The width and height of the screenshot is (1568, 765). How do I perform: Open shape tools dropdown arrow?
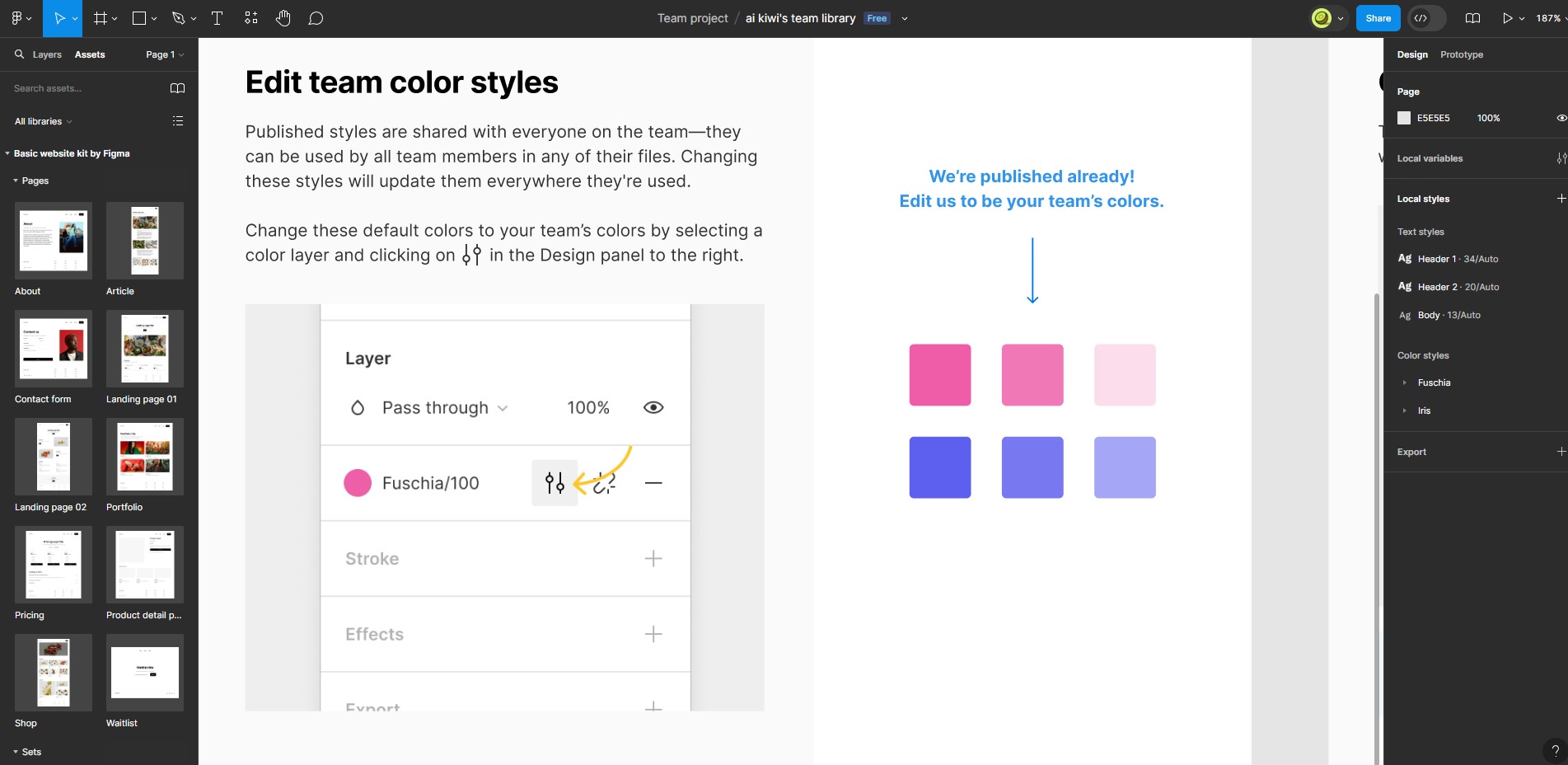pyautogui.click(x=154, y=18)
